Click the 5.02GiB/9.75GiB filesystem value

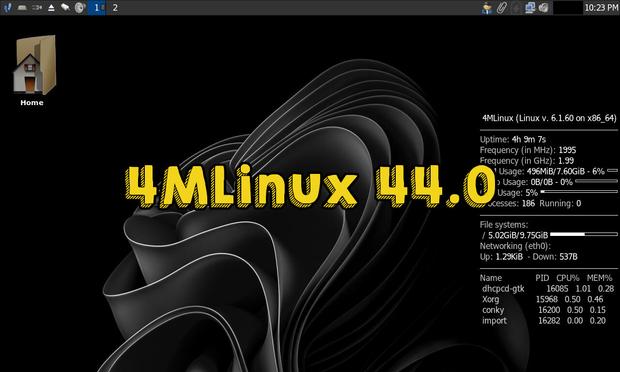pyautogui.click(x=518, y=235)
